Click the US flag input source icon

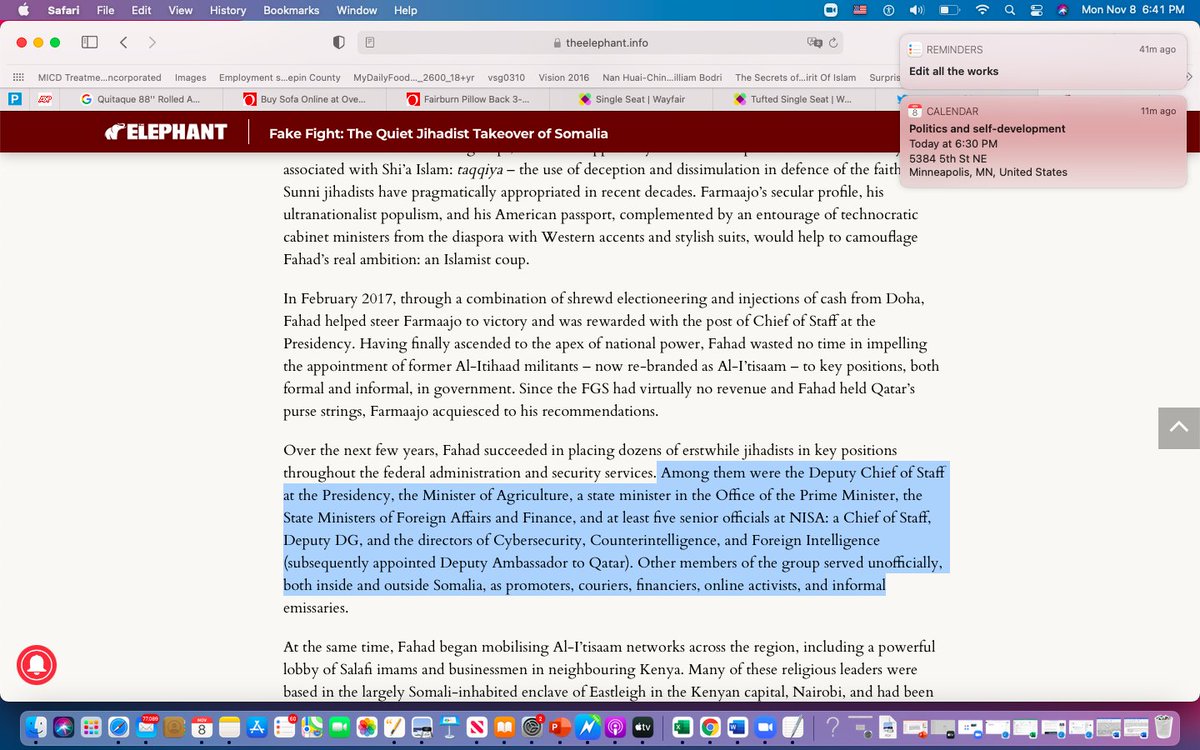coord(859,10)
